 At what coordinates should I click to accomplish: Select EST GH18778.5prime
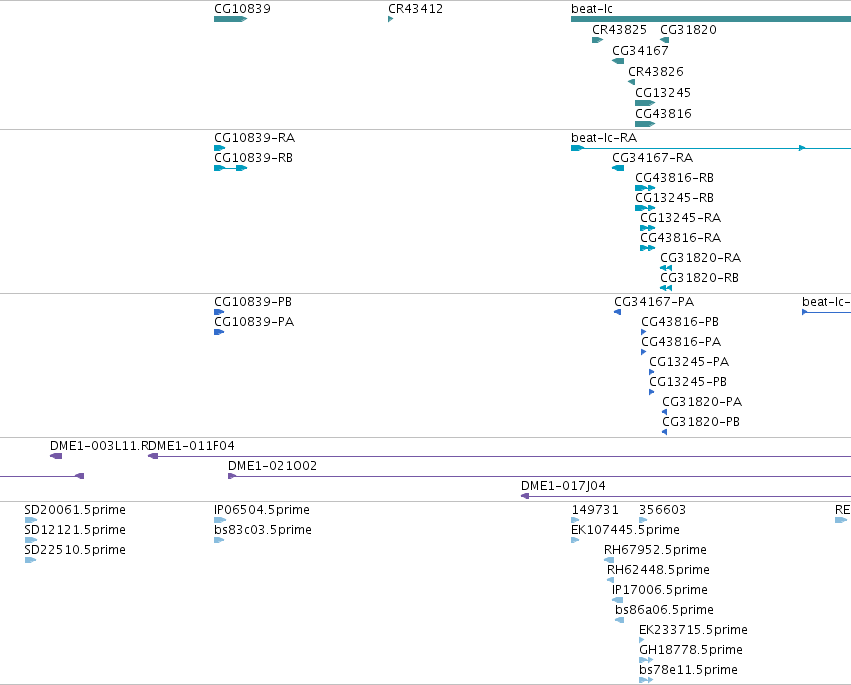pos(691,651)
